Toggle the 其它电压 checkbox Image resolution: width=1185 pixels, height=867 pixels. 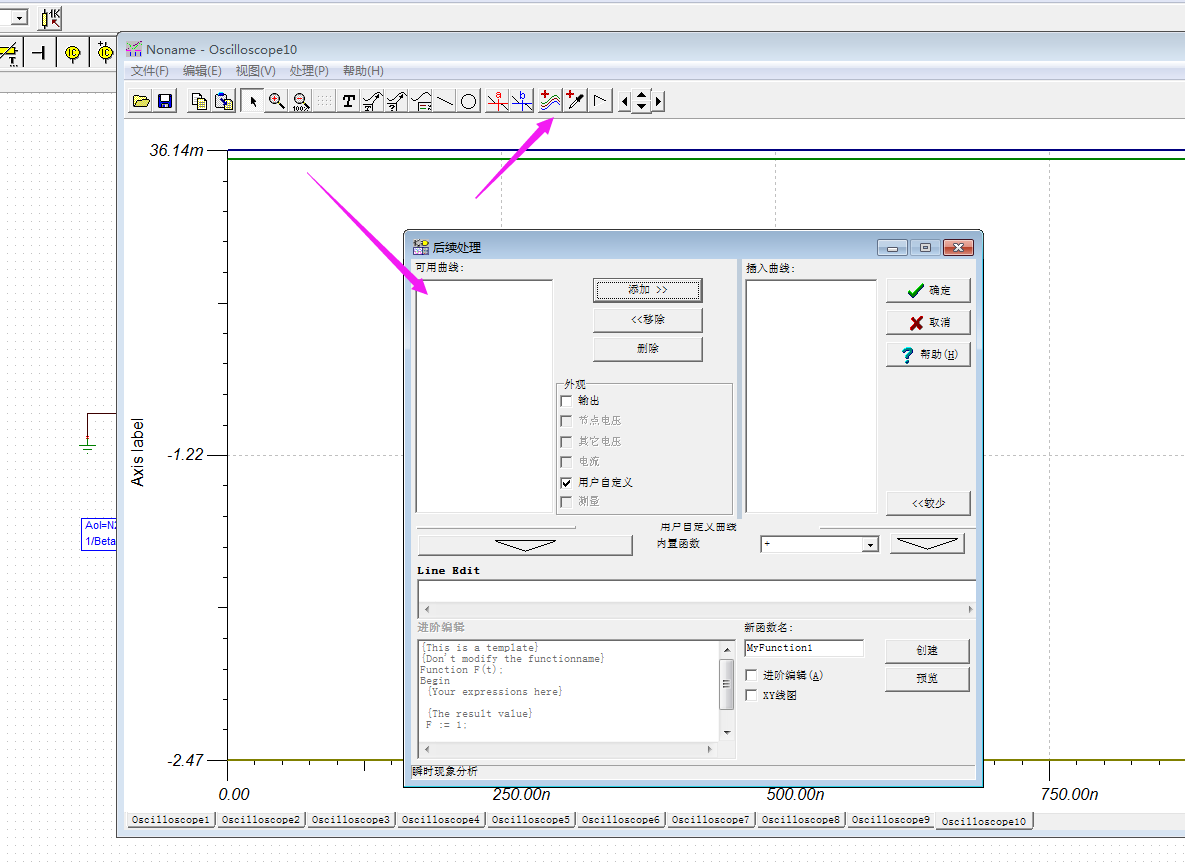566,441
